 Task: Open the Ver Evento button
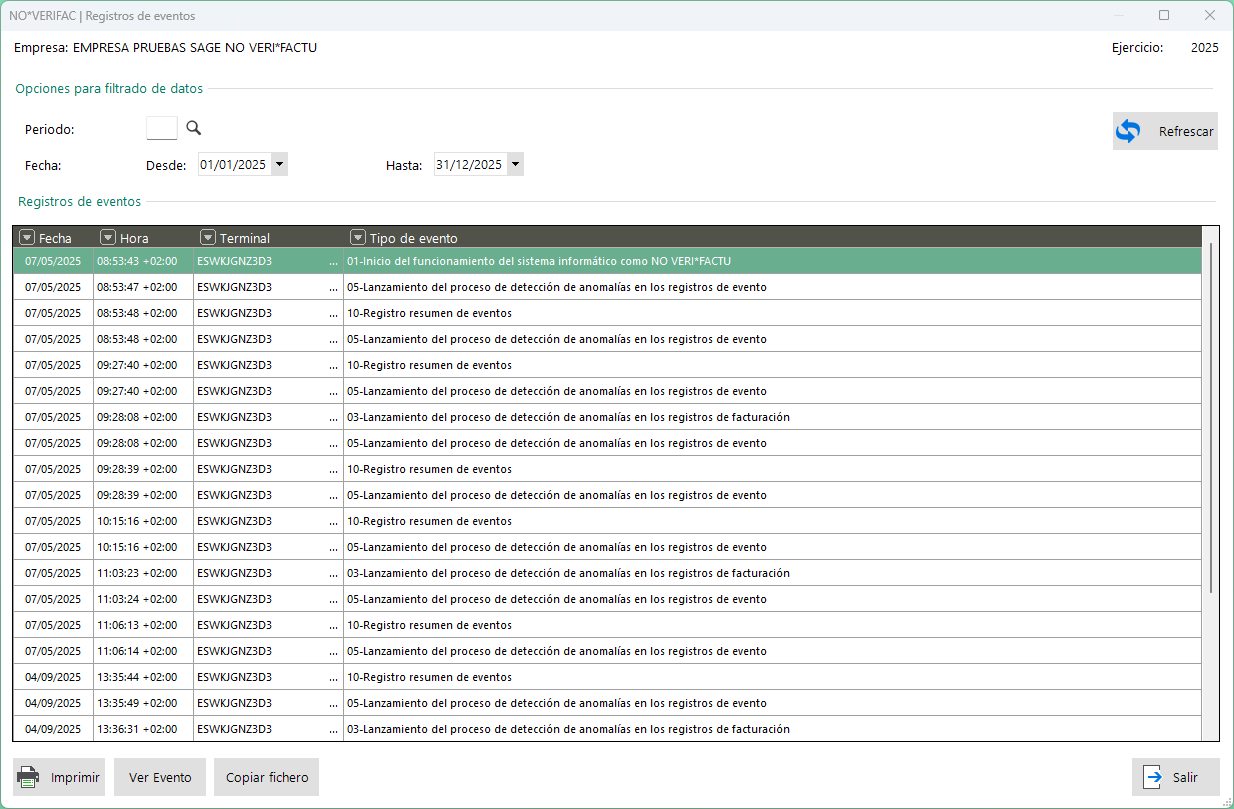[160, 777]
